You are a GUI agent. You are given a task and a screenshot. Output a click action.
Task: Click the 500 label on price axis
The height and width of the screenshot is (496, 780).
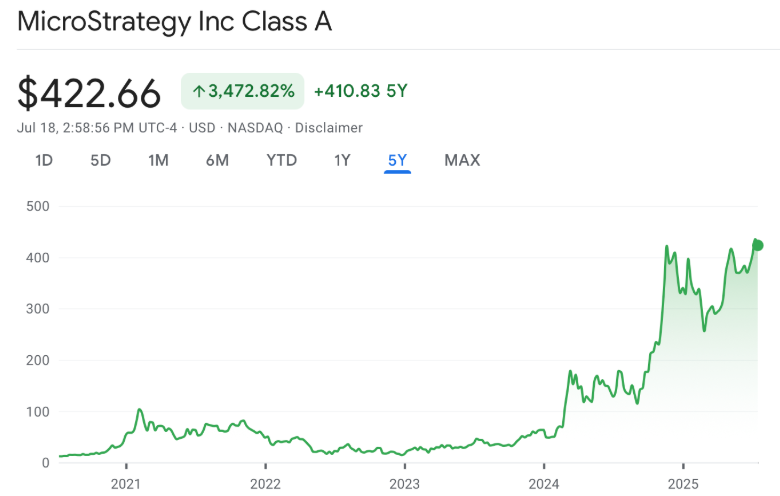click(38, 207)
